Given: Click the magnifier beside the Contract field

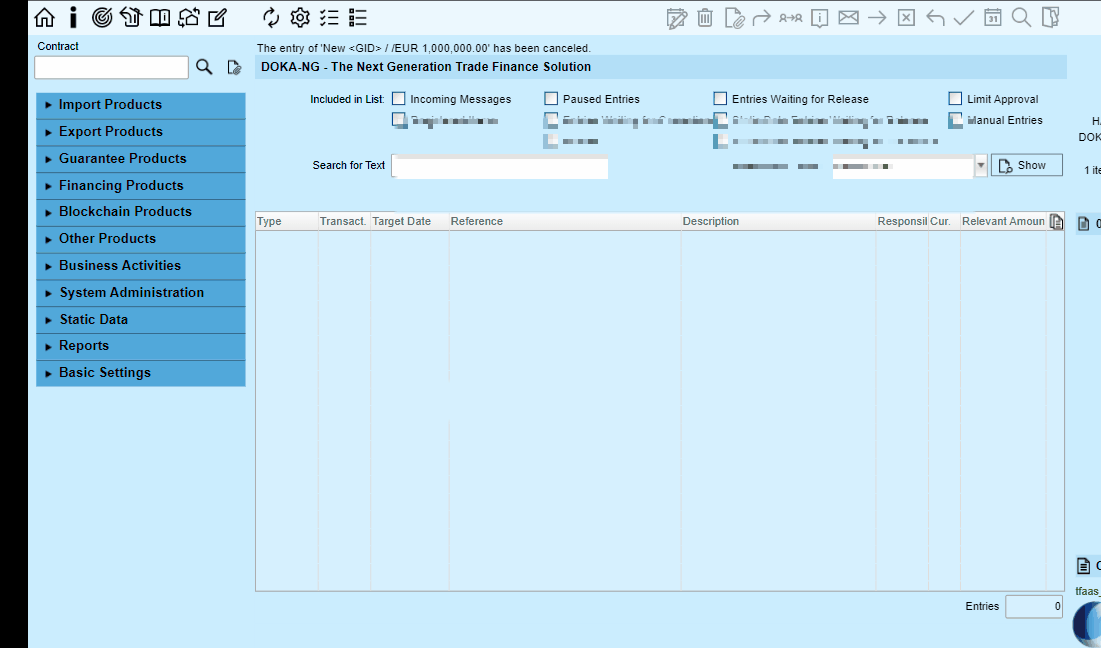Looking at the screenshot, I should click(204, 67).
